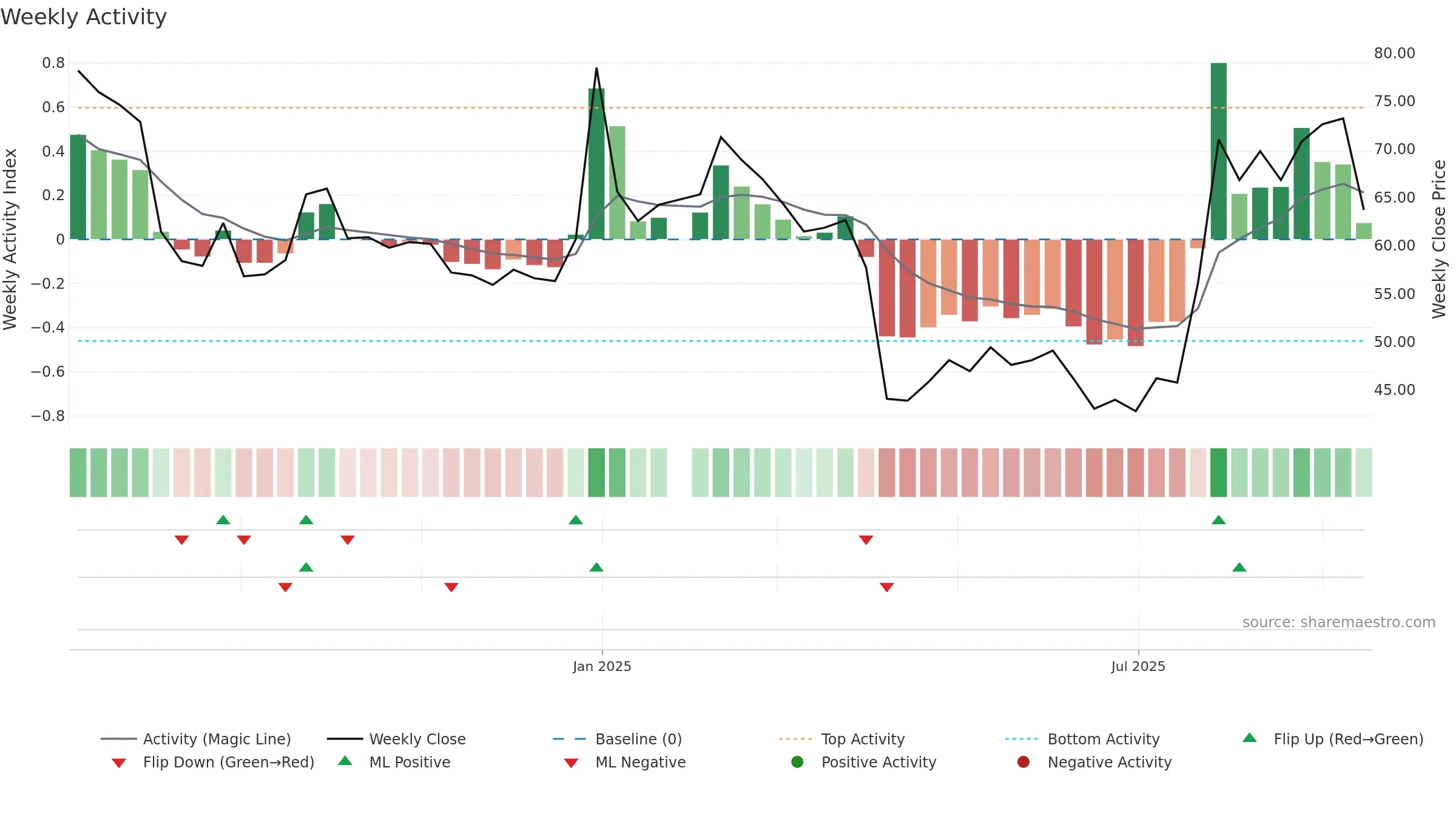Click the 0.8 activity index tick label
Screen dimensions: 1456x819
53,62
